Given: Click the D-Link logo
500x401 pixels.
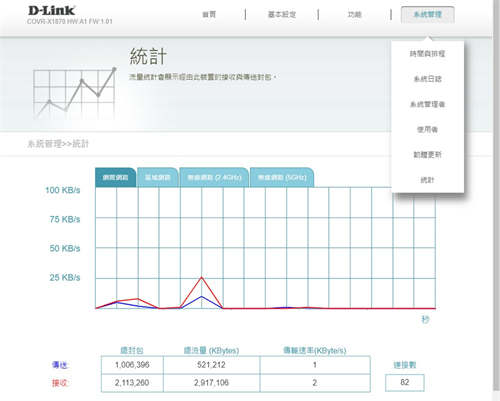Looking at the screenshot, I should tap(51, 11).
